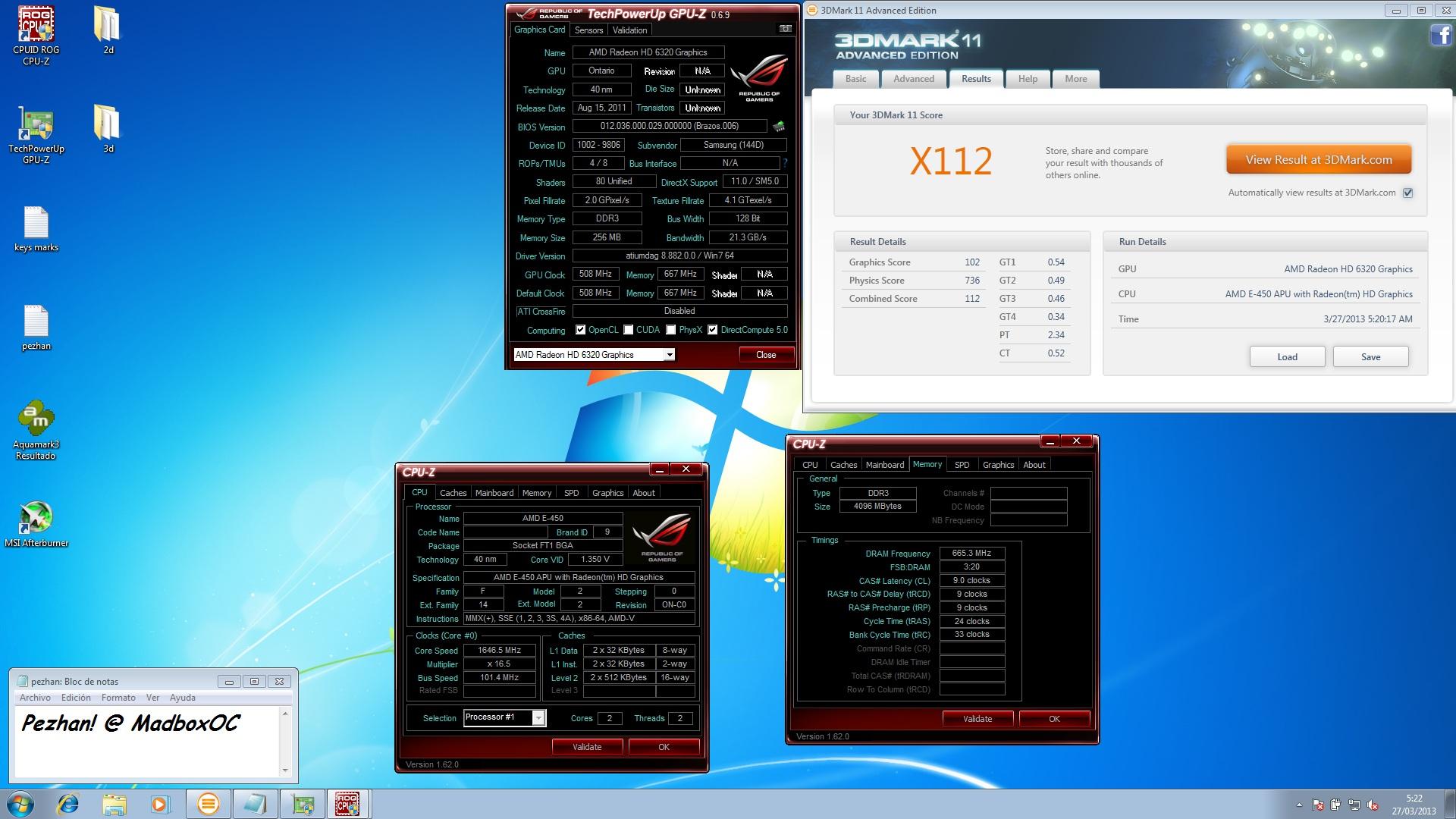The height and width of the screenshot is (819, 1456).
Task: Click the muted volume tray icon
Action: coord(1373,805)
